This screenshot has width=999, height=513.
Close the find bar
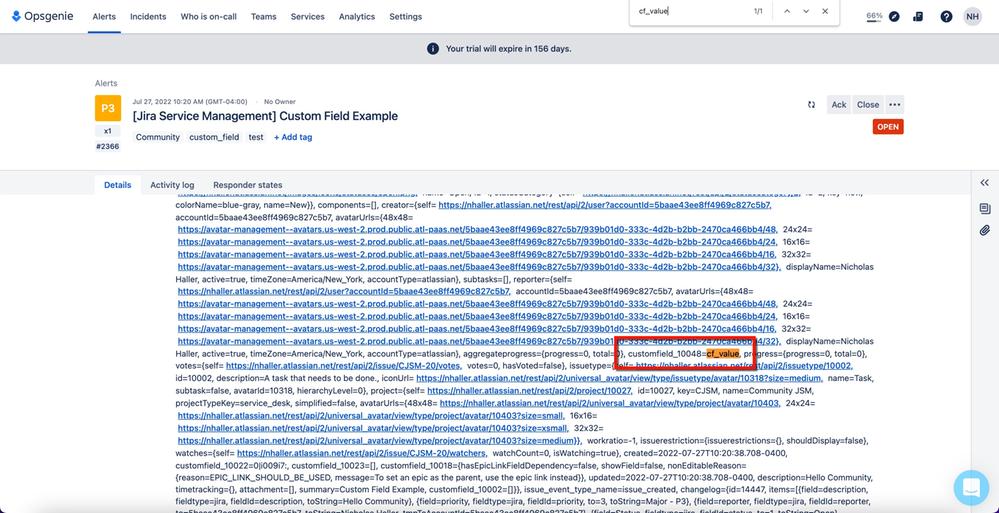click(825, 11)
